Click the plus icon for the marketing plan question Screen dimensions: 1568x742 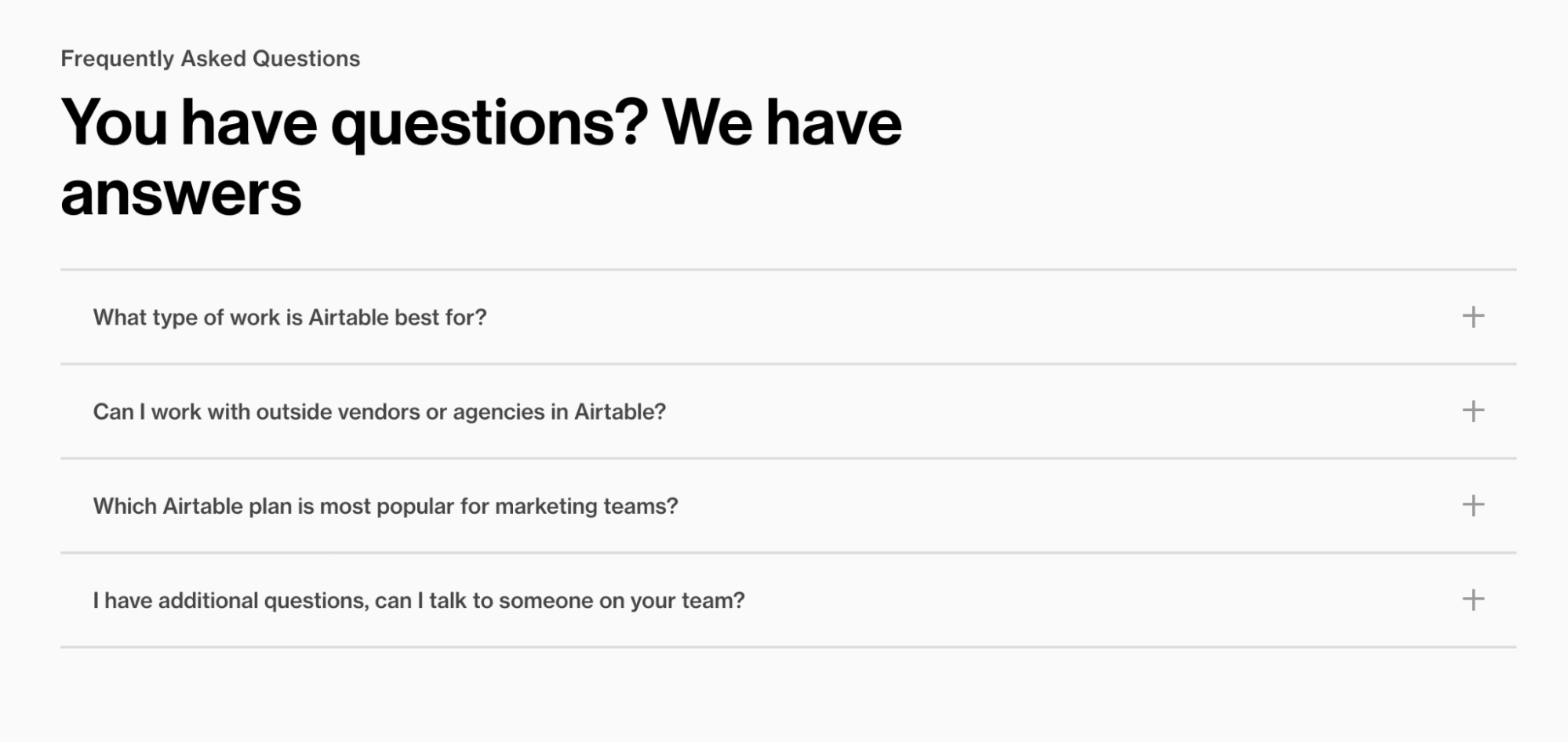coord(1474,507)
